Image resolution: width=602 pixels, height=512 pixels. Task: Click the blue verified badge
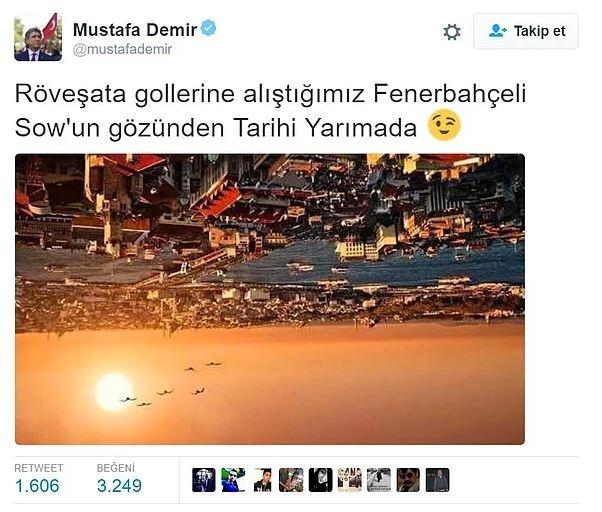[x=208, y=28]
